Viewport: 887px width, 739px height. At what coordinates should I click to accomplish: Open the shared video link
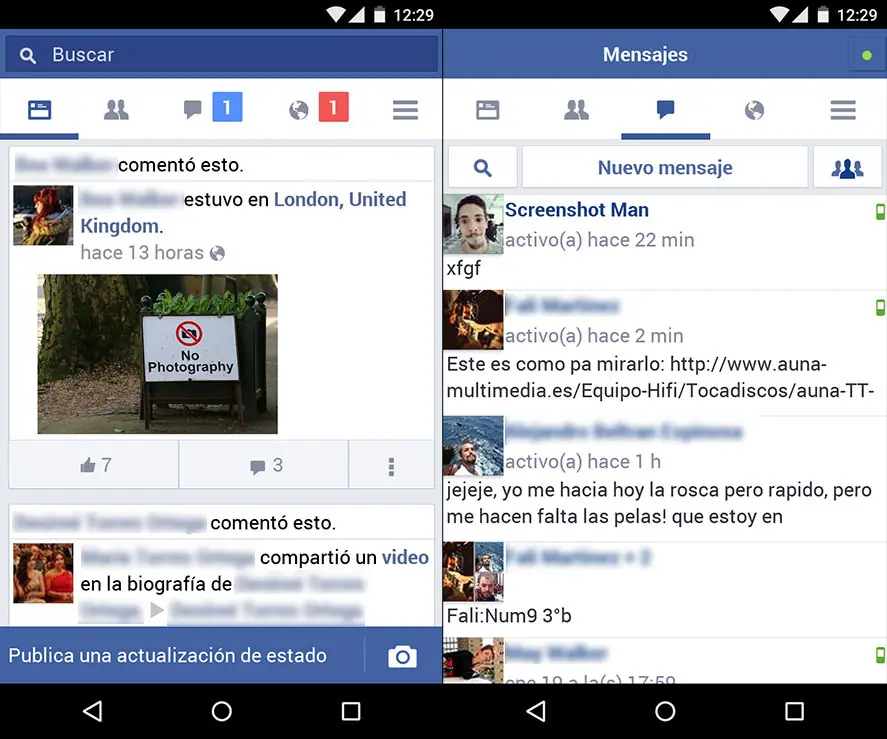405,557
